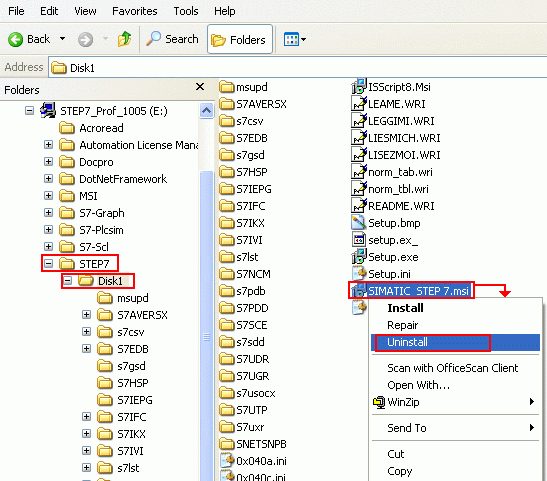The image size is (547, 481).
Task: Go up one folder level icon
Action: point(125,39)
